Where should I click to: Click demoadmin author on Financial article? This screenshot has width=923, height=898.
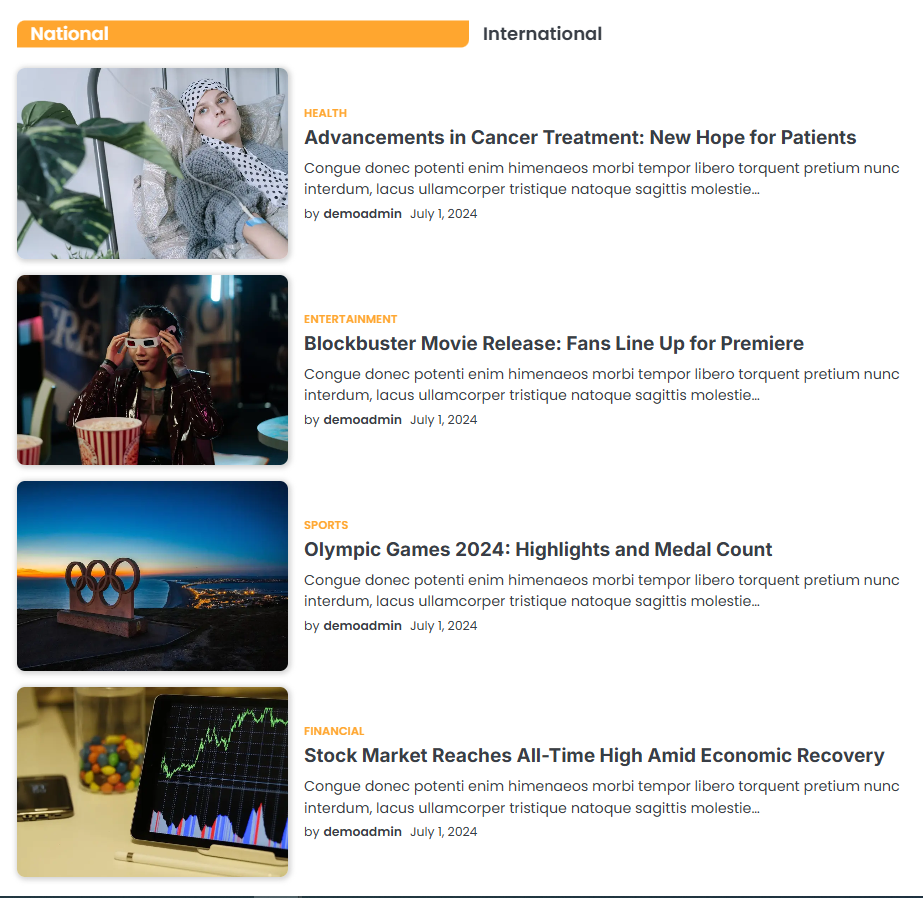coord(362,832)
